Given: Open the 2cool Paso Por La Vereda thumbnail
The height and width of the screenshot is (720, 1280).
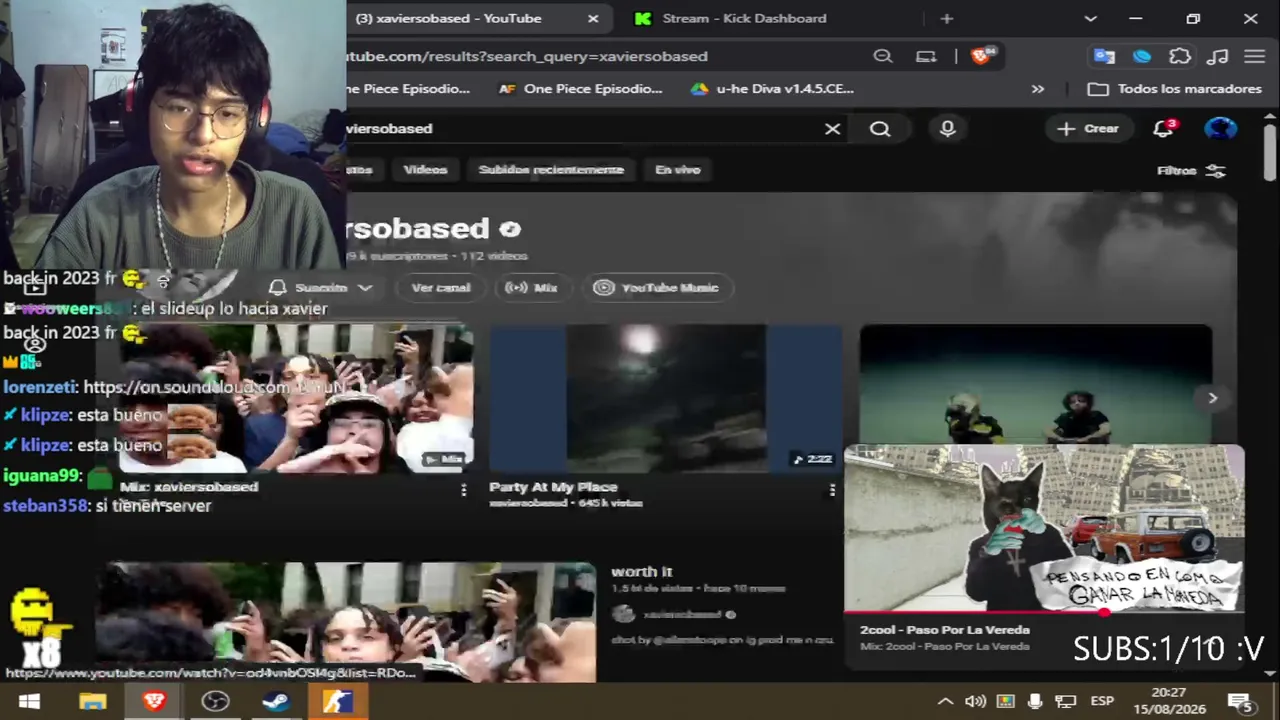Looking at the screenshot, I should pos(1044,528).
